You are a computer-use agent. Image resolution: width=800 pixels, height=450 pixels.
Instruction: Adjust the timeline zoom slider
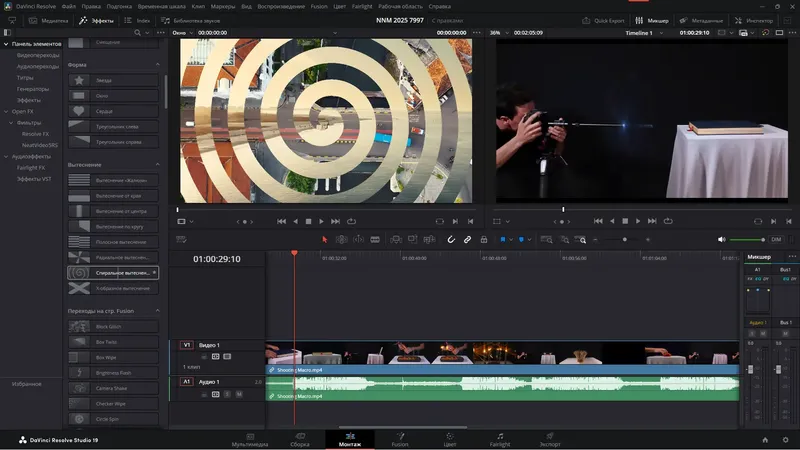click(x=625, y=239)
